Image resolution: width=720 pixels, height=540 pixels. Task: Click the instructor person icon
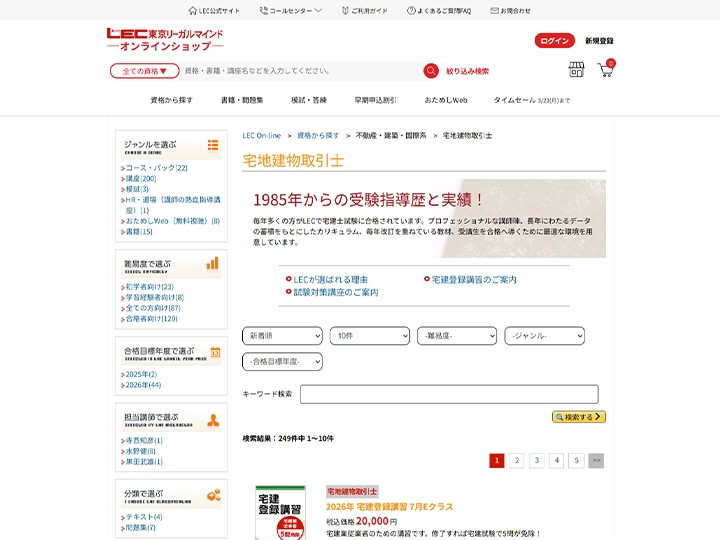[x=213, y=421]
